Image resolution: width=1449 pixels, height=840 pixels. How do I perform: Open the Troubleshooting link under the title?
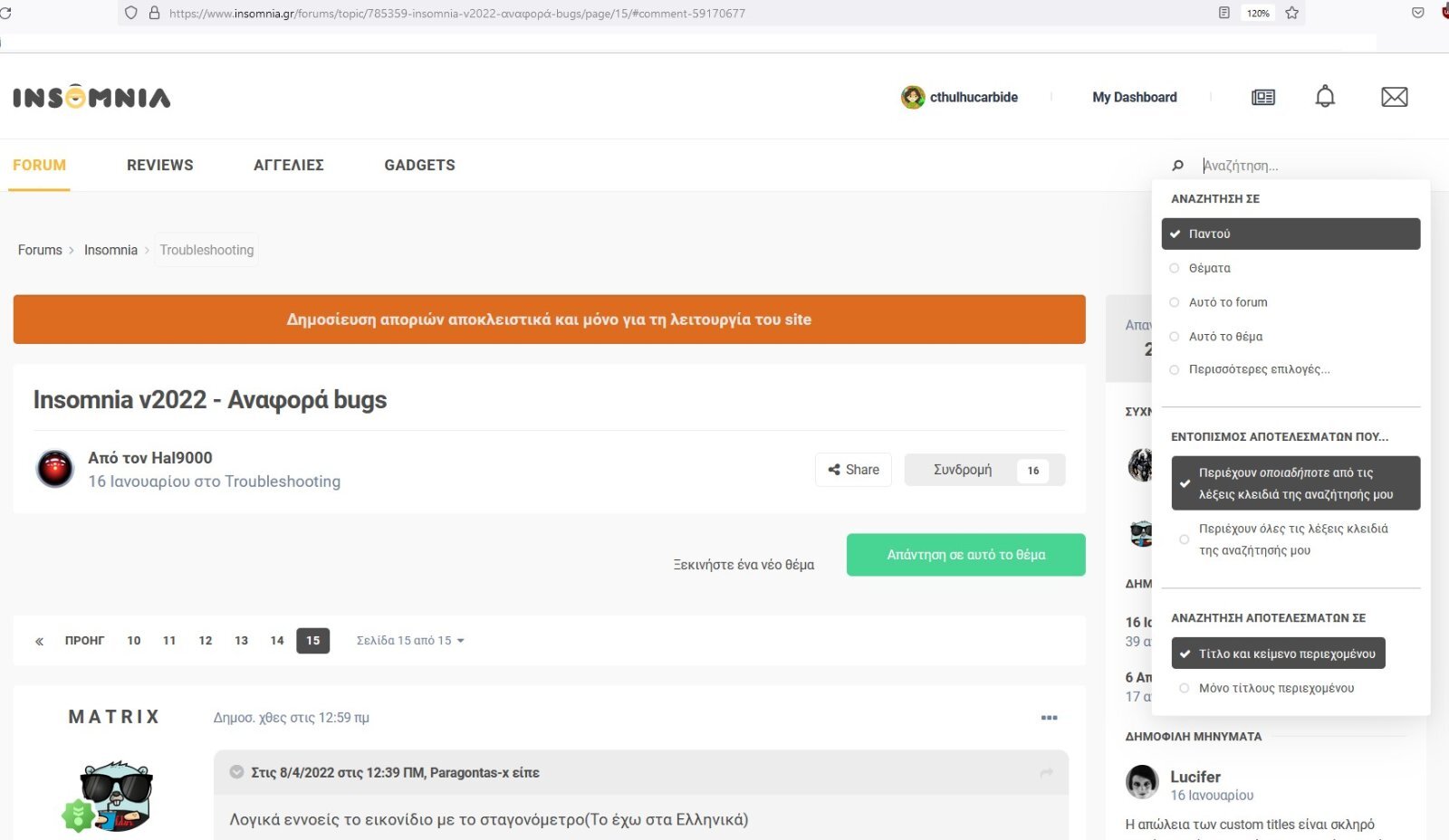click(x=283, y=482)
